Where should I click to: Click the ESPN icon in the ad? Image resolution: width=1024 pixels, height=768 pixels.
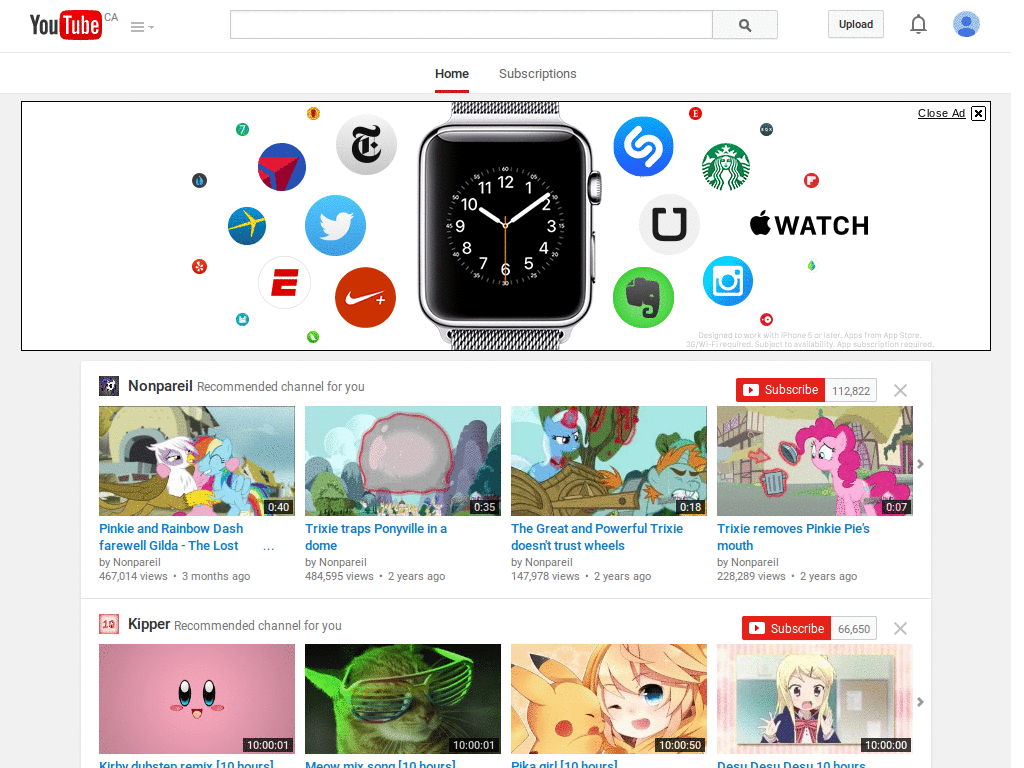(x=284, y=282)
